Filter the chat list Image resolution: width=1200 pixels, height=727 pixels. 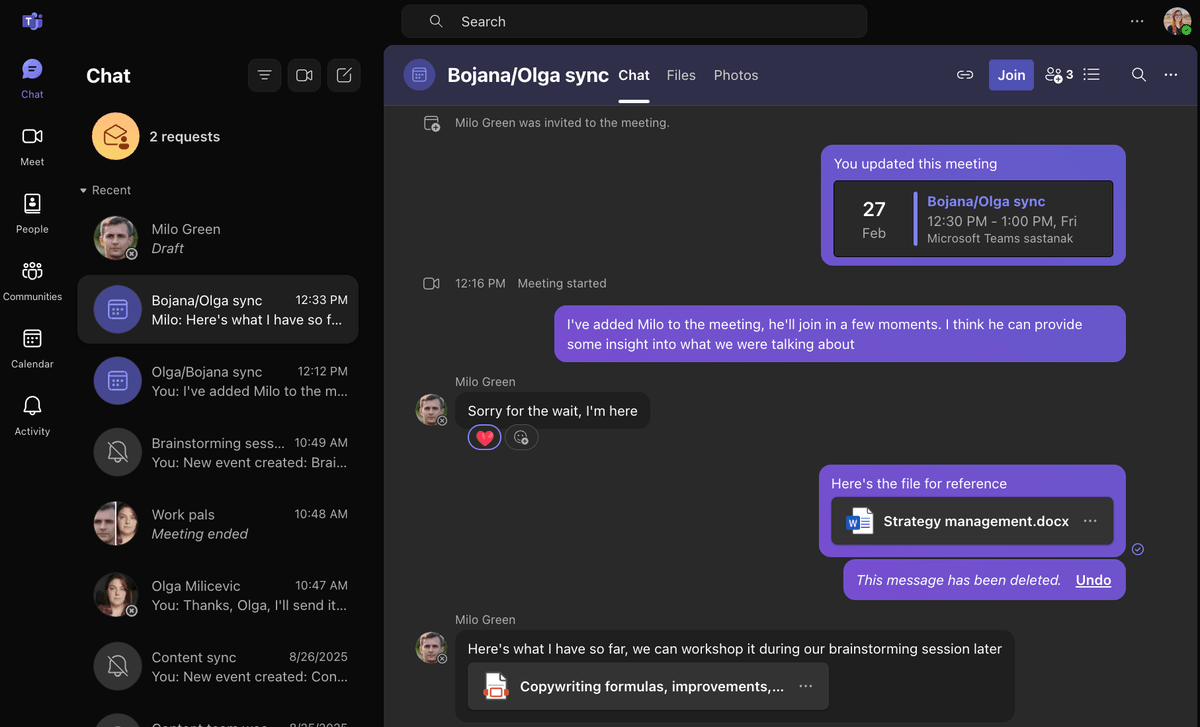(264, 75)
